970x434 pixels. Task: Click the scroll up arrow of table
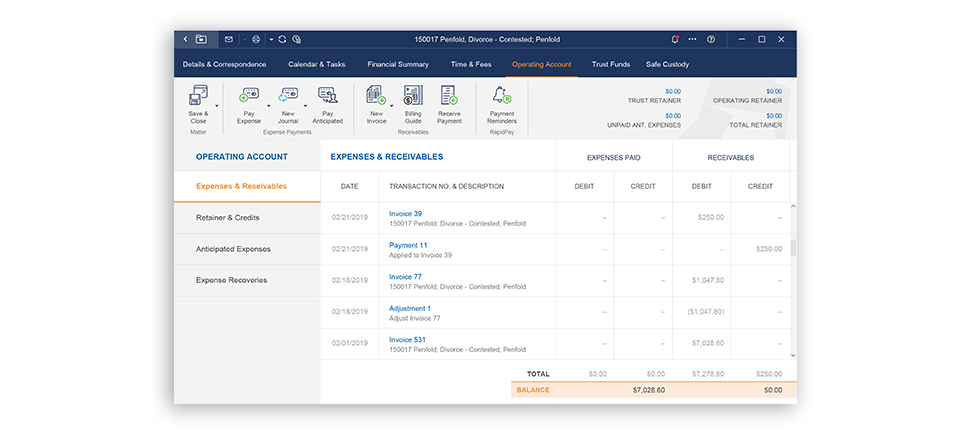point(794,206)
